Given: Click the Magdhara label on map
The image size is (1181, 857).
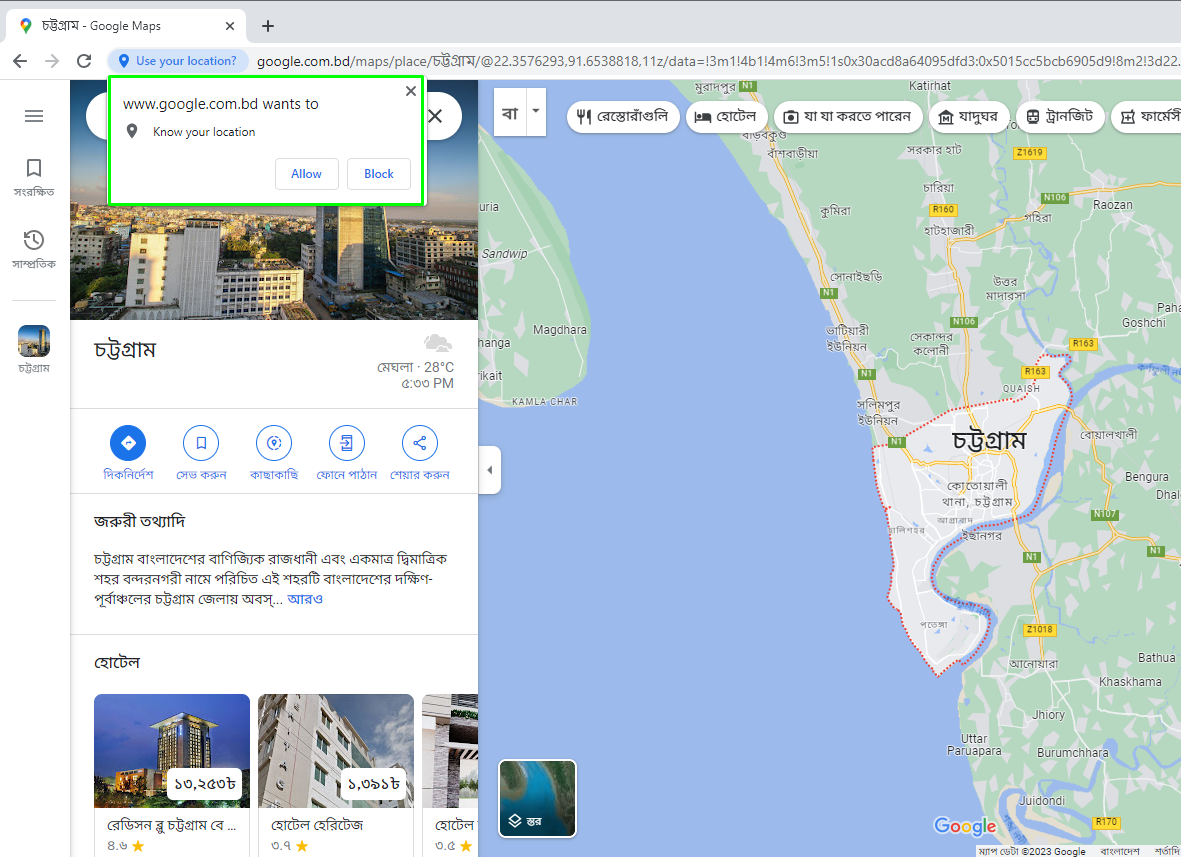Looking at the screenshot, I should tap(560, 330).
